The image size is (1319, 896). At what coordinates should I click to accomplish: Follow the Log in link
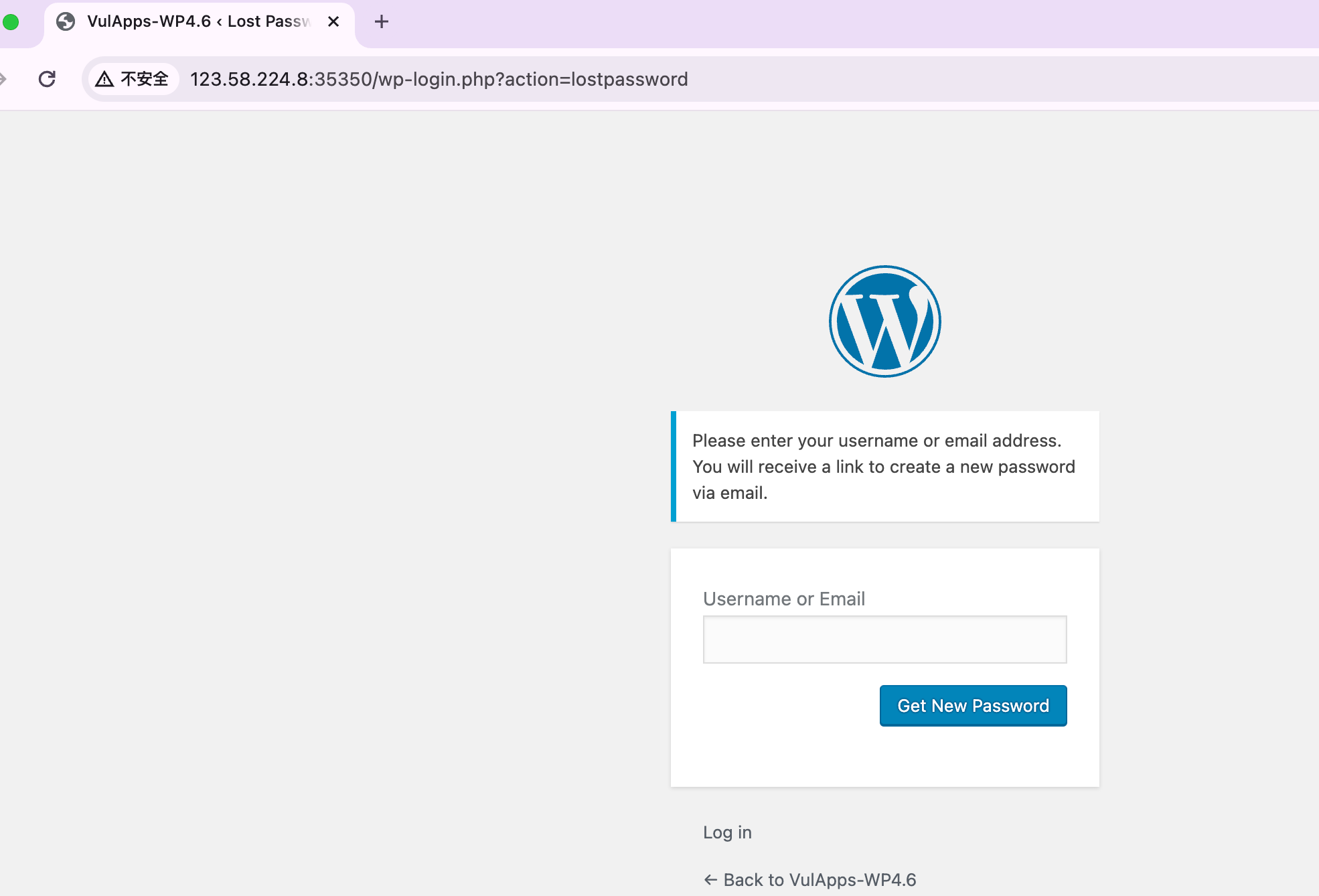727,832
